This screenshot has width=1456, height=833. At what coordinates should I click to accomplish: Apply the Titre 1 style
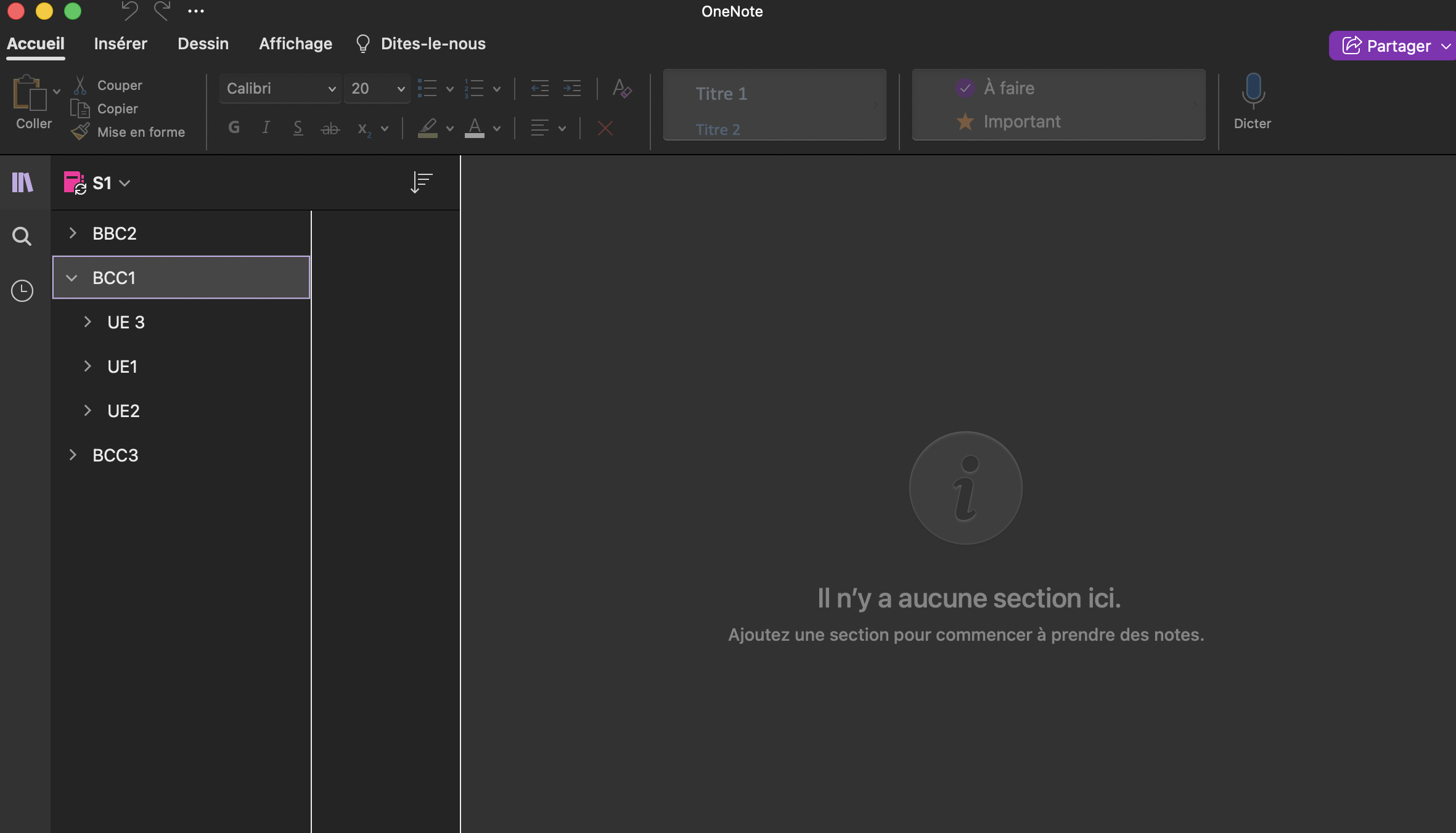pyautogui.click(x=721, y=94)
